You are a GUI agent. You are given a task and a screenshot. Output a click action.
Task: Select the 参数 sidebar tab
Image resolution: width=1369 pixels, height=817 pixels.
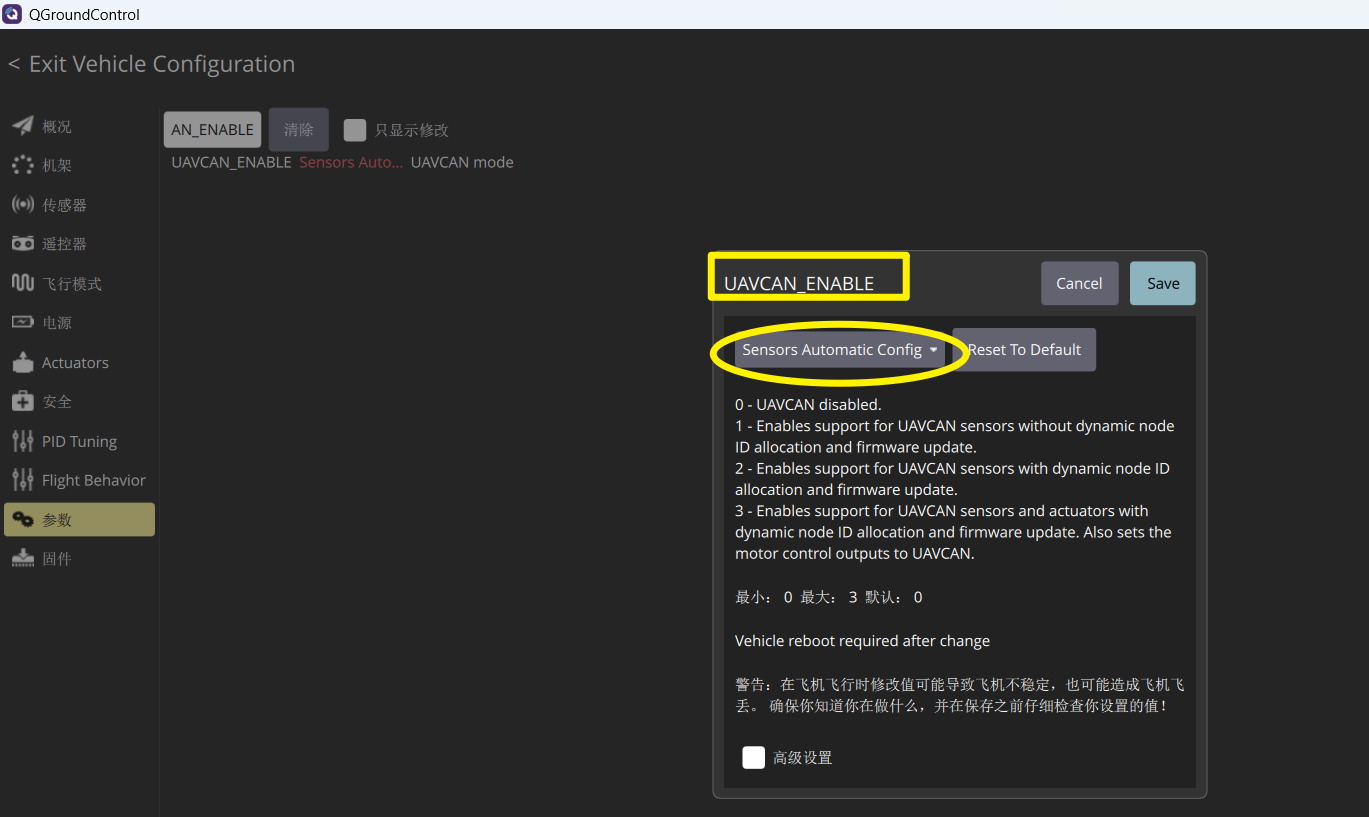[x=79, y=519]
